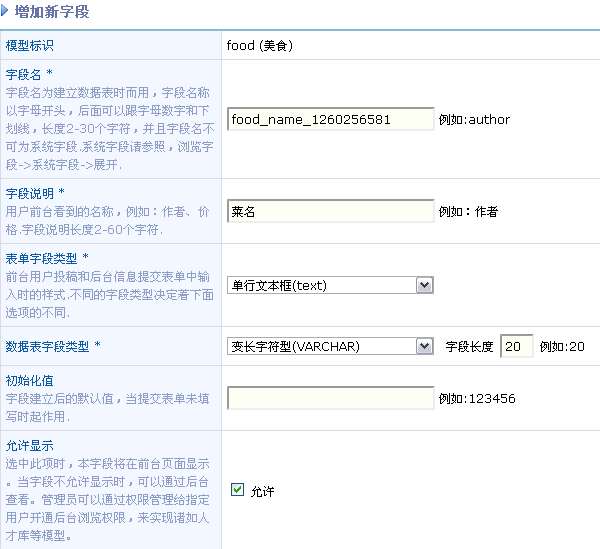Open the 单行文本框(text) form type dropdown

[329, 285]
